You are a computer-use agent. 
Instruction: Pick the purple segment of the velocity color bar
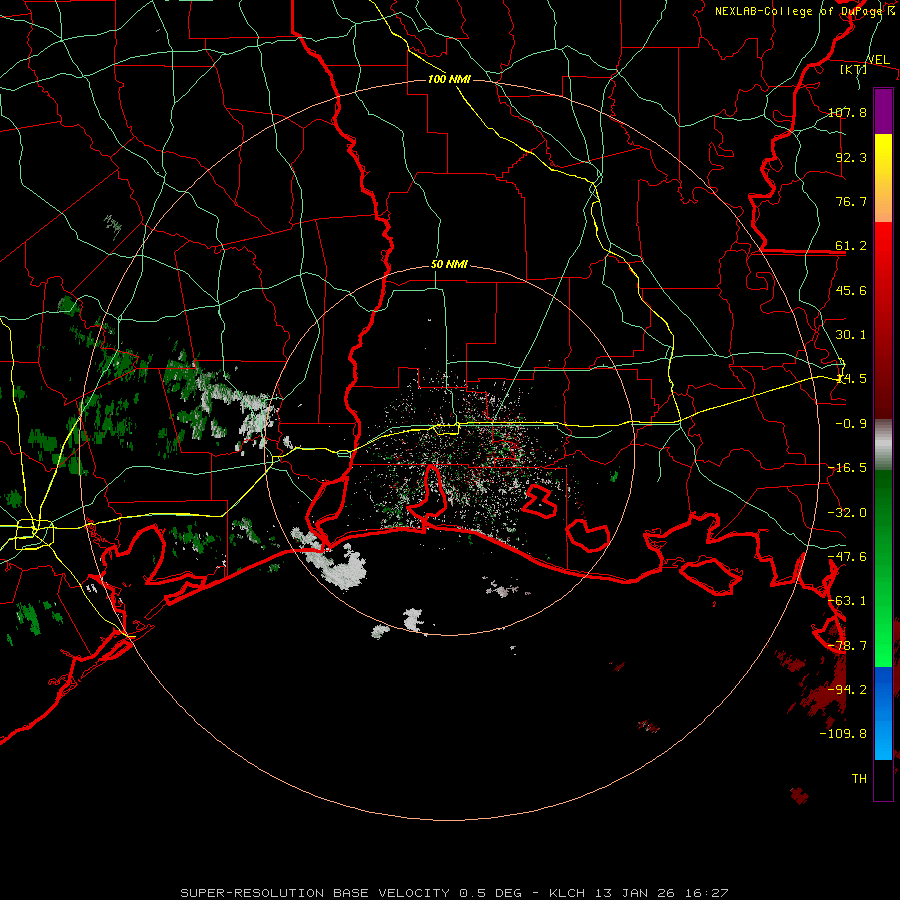click(x=883, y=111)
